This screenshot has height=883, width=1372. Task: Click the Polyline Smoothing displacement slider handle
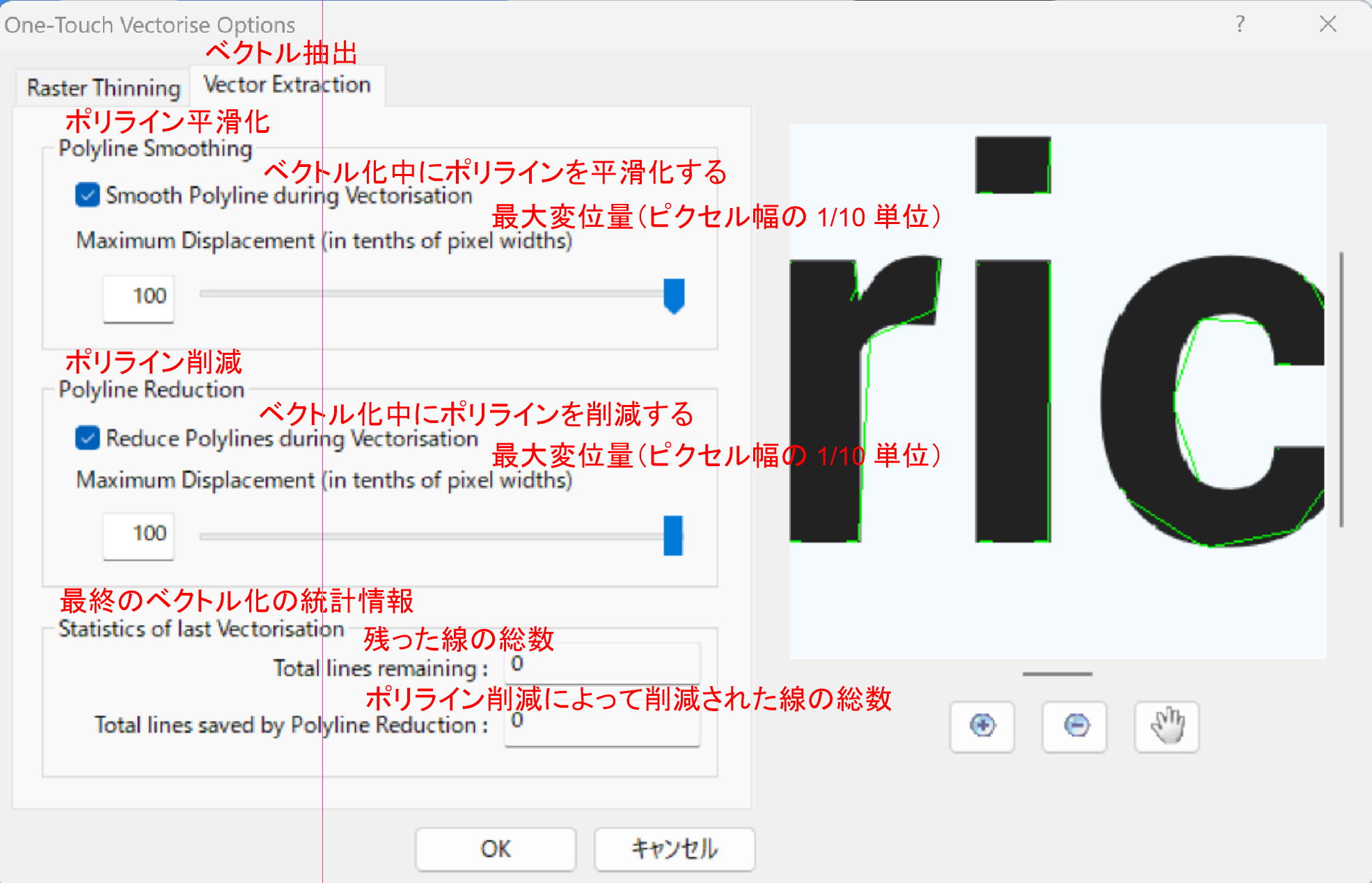[674, 296]
